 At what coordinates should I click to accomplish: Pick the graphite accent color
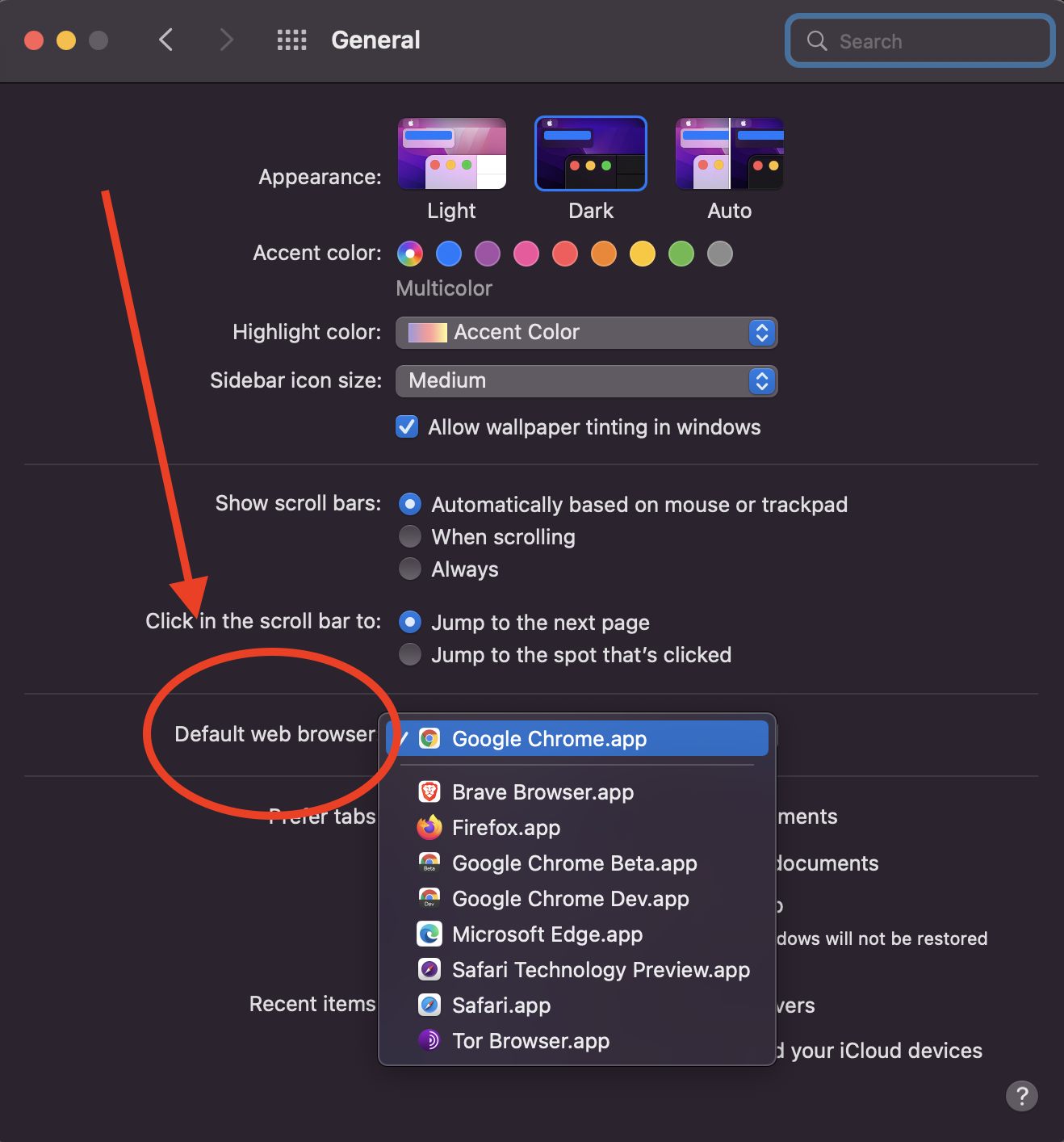(720, 254)
